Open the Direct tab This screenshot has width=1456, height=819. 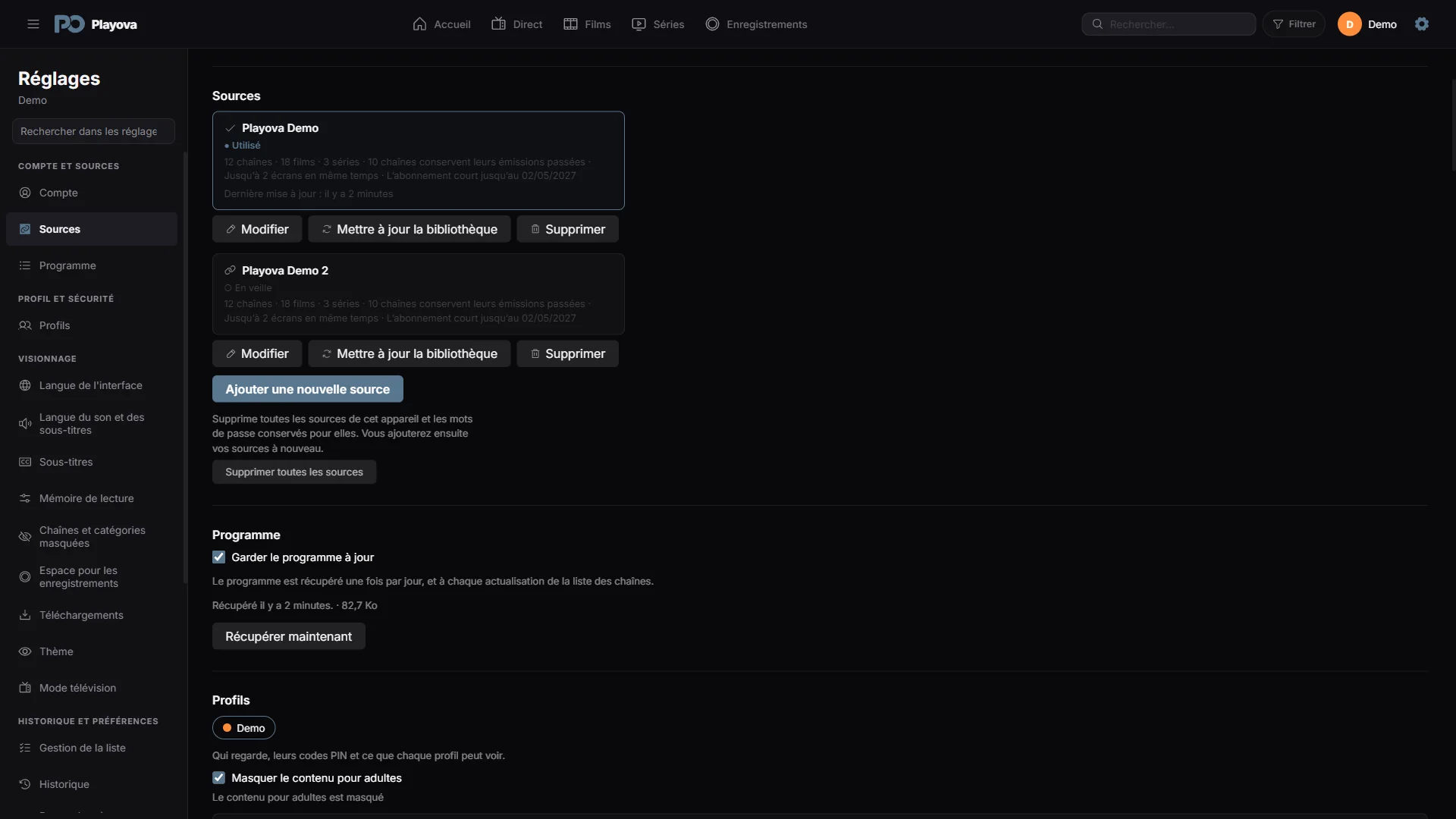pyautogui.click(x=517, y=24)
